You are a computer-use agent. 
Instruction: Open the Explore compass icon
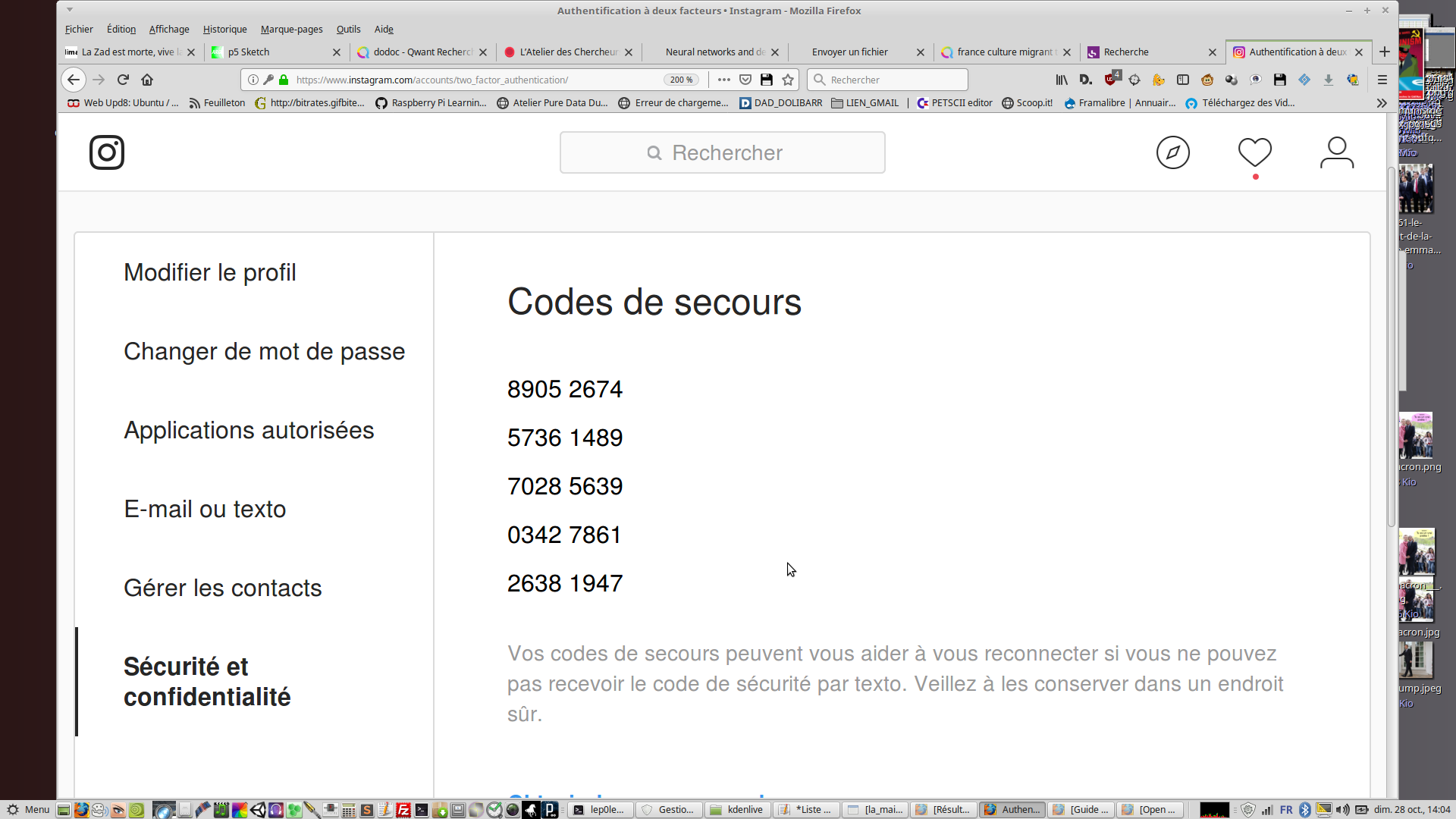click(1172, 152)
